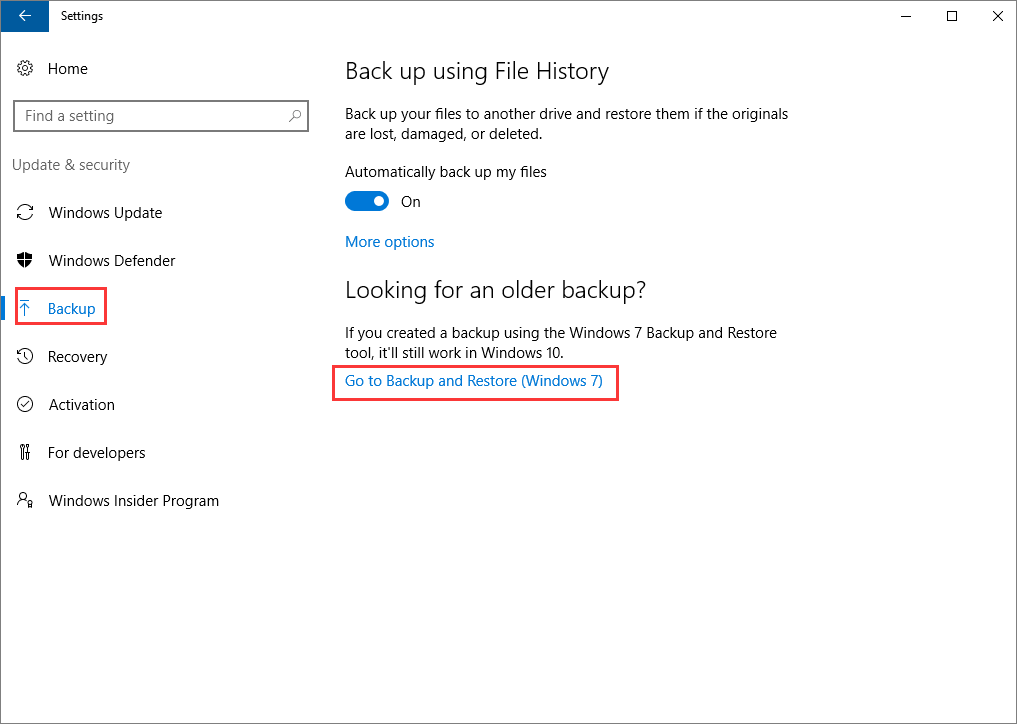Go to Backup and Restore (Windows 7)
The width and height of the screenshot is (1017, 724).
click(x=475, y=381)
